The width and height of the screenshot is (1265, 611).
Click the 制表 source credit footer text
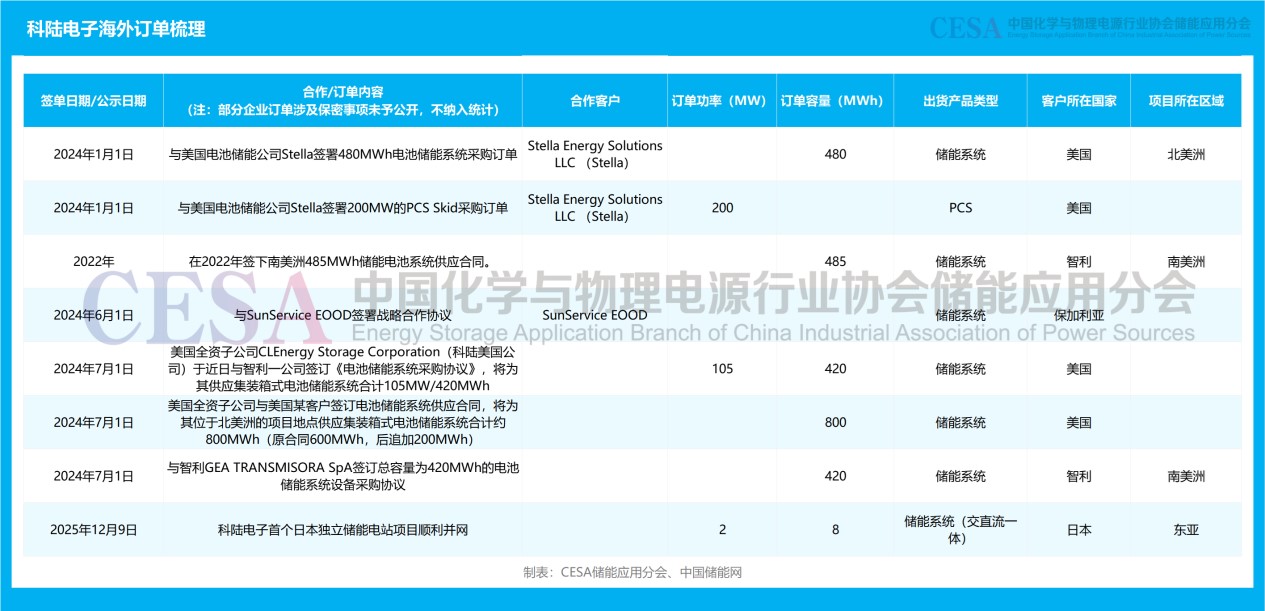coord(632,573)
